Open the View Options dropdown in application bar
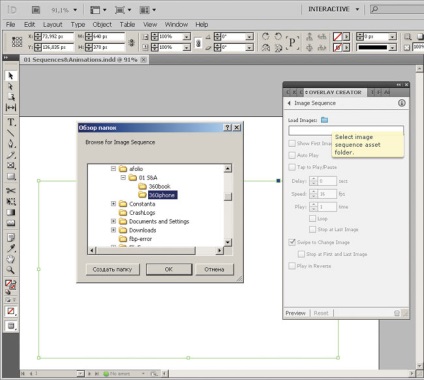424x380 pixels. pos(98,10)
